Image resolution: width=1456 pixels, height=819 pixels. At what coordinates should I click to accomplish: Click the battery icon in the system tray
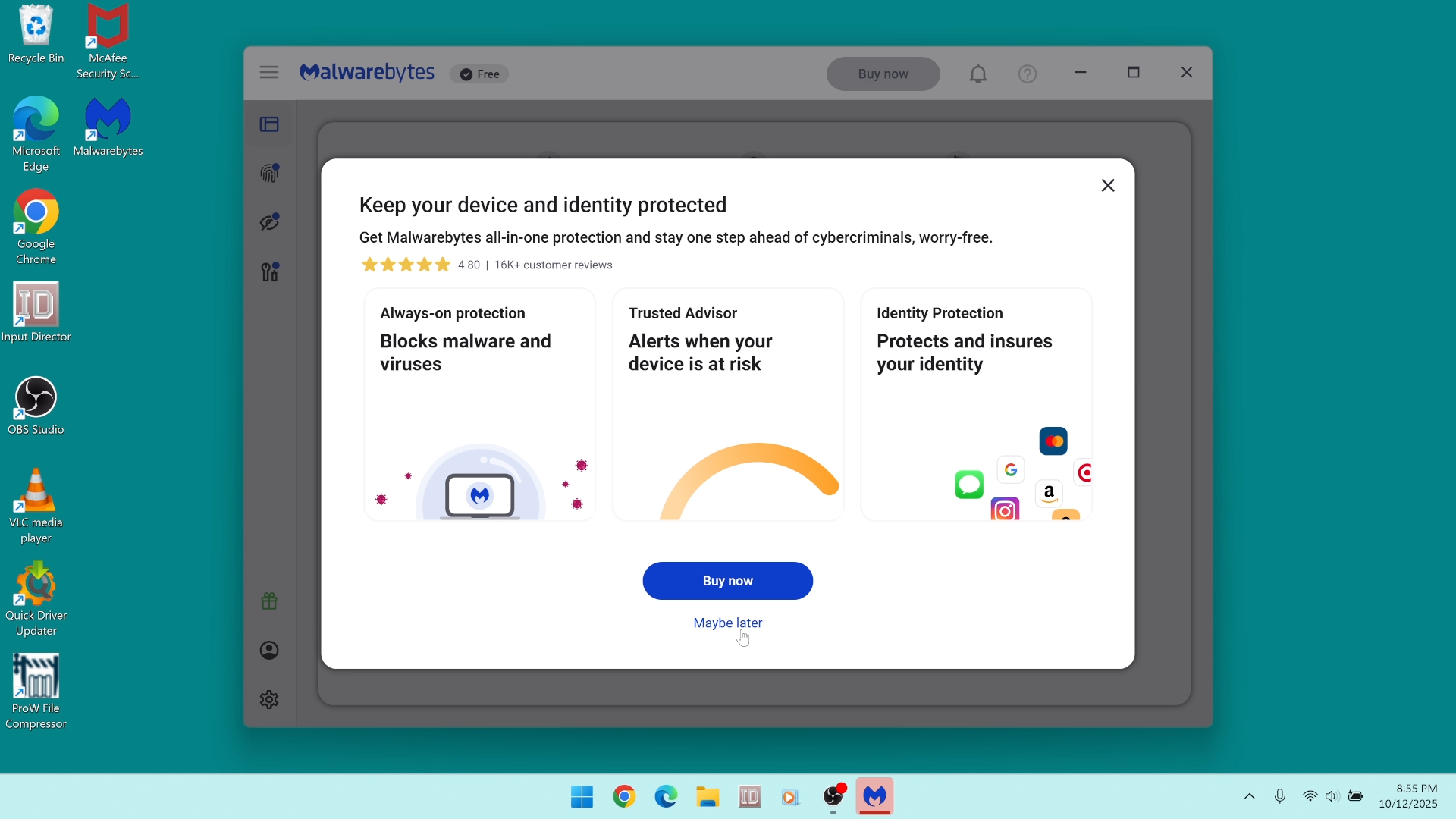(x=1357, y=796)
